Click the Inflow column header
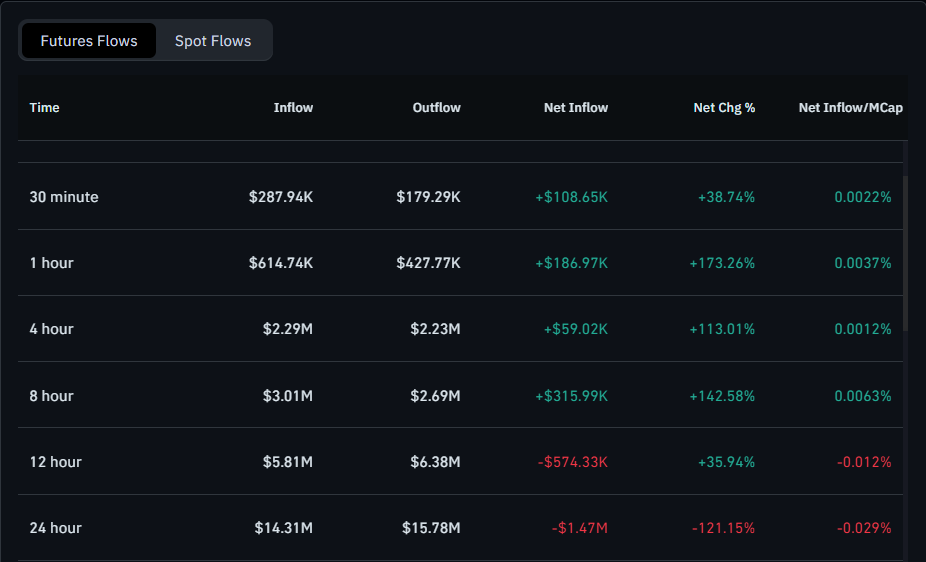 (293, 108)
